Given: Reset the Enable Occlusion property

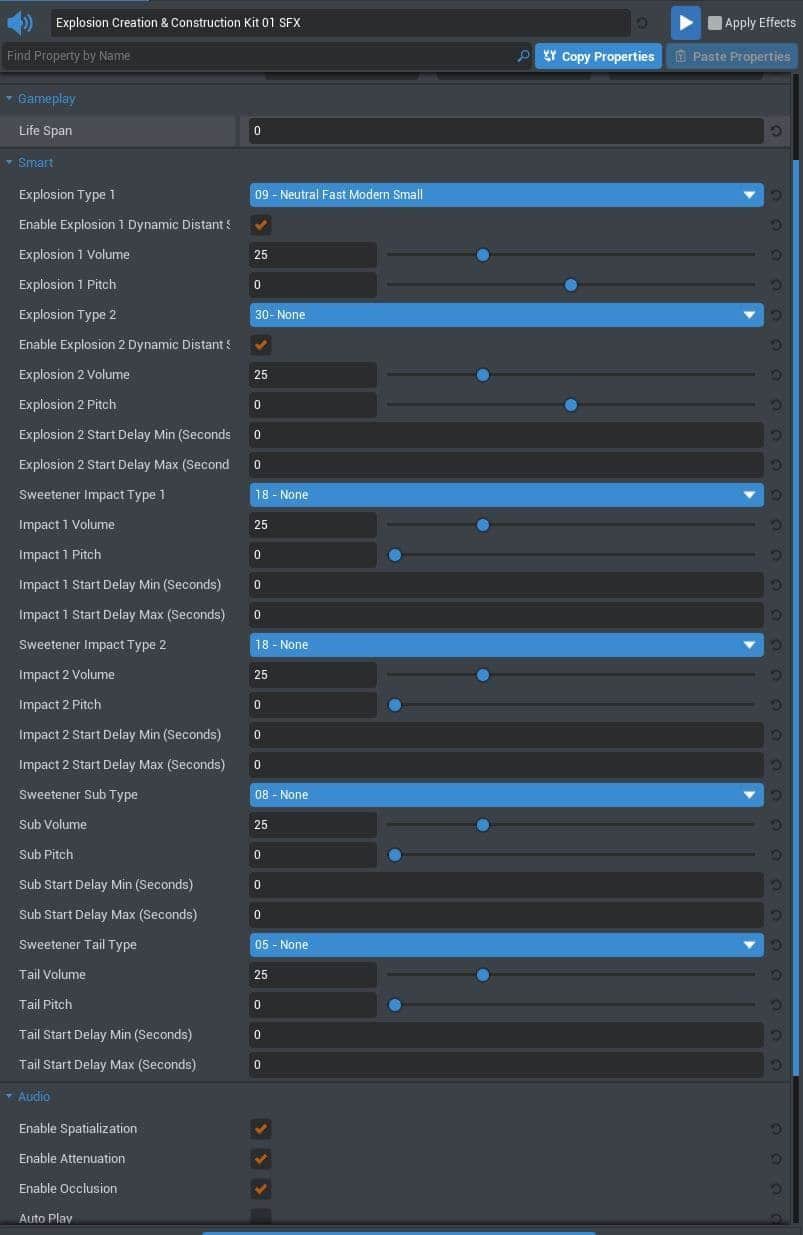Looking at the screenshot, I should (776, 1189).
